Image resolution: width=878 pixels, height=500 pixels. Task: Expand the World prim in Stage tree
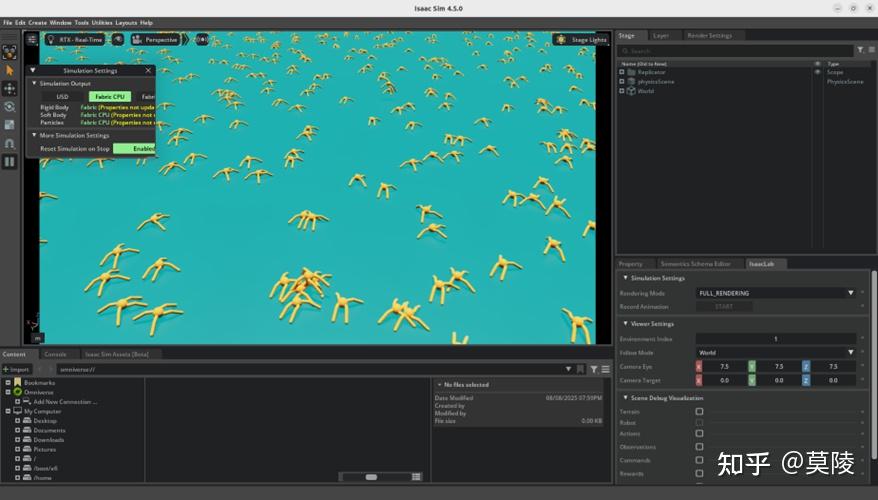pyautogui.click(x=622, y=91)
